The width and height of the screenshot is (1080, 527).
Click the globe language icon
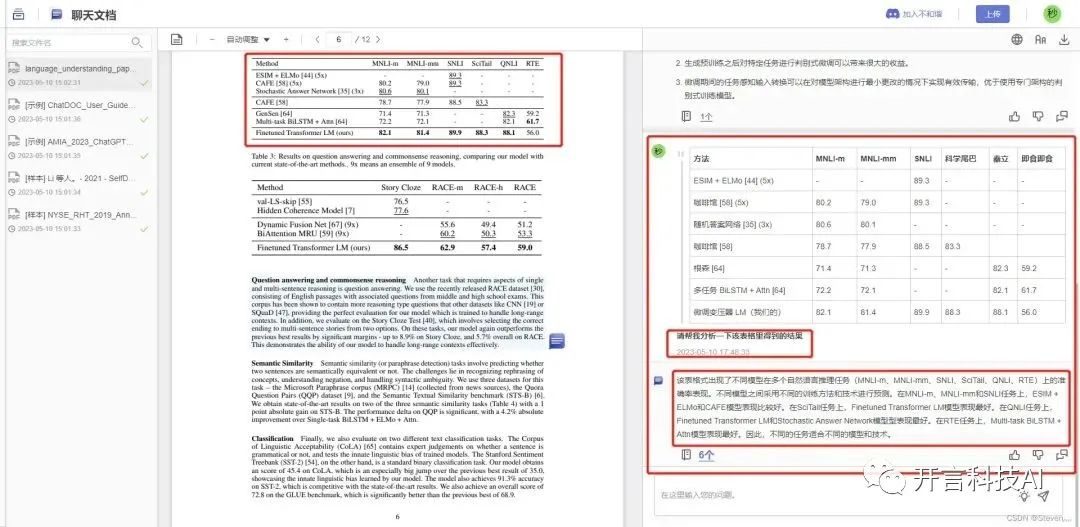(1017, 39)
